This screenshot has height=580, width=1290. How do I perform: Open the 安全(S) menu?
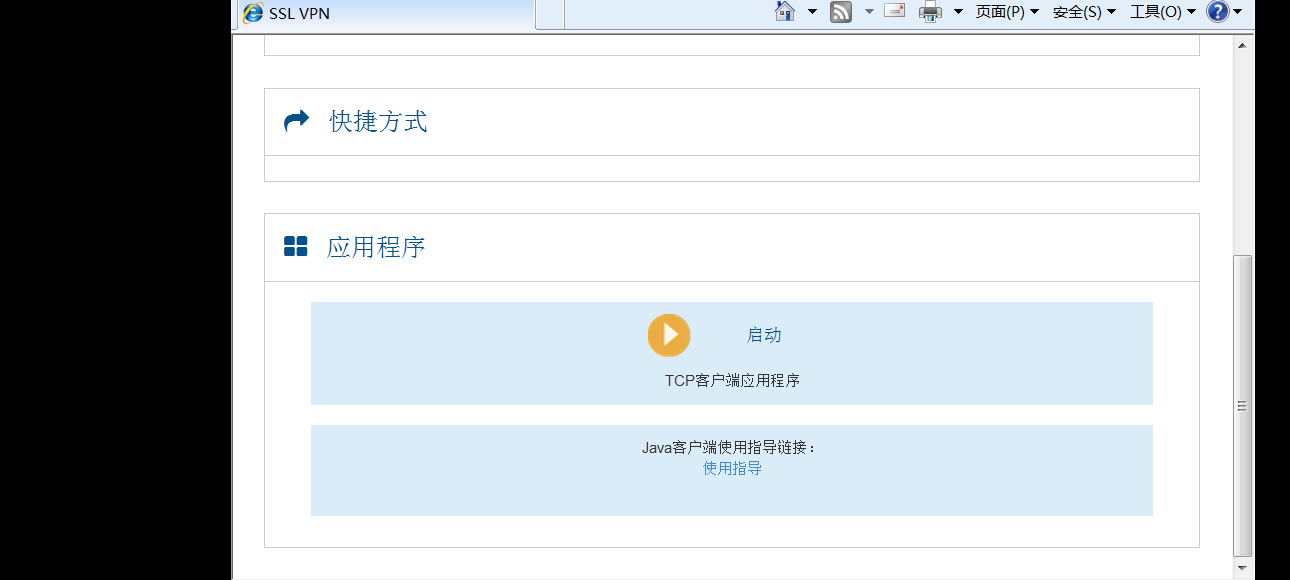point(1083,12)
